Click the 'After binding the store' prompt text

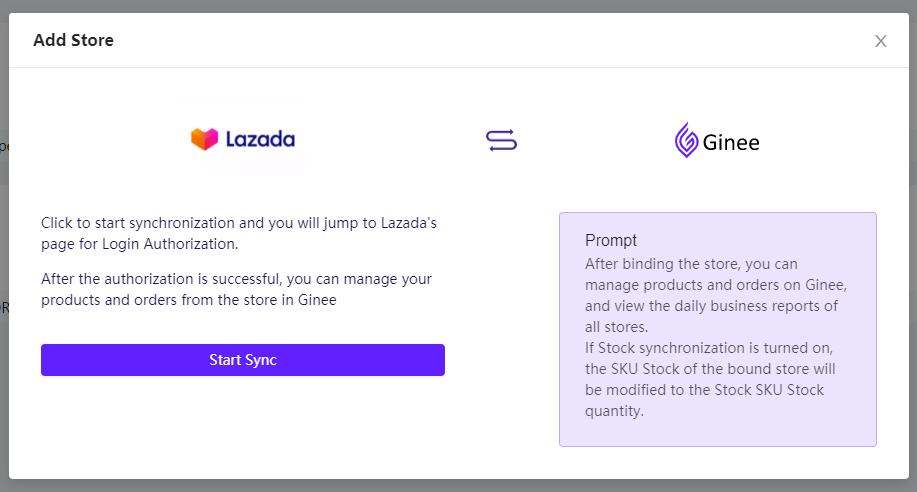pos(716,295)
